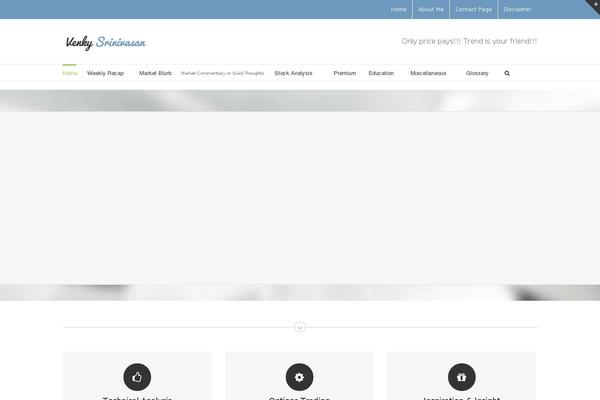Click the gear Options Trading icon
The image size is (600, 400).
click(299, 377)
